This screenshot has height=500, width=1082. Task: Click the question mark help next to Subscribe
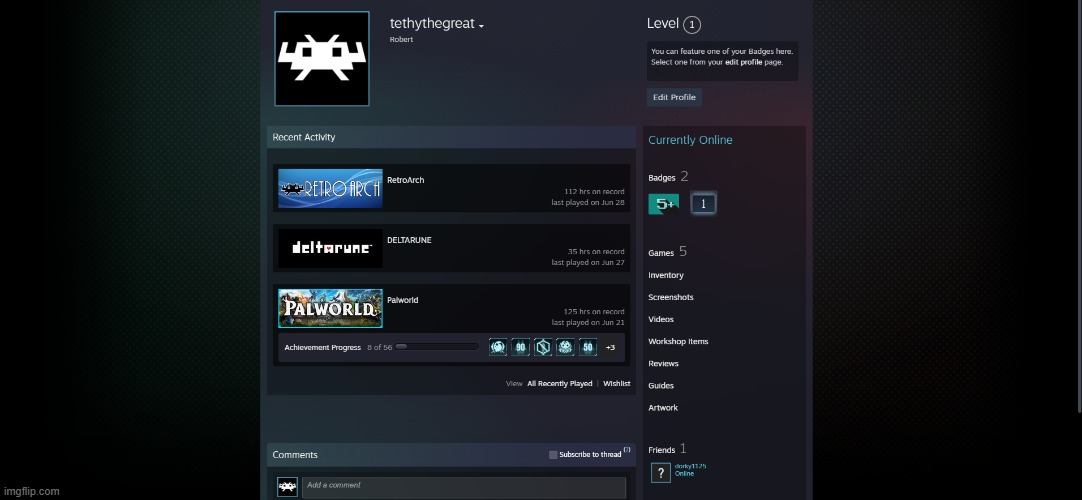[x=627, y=450]
